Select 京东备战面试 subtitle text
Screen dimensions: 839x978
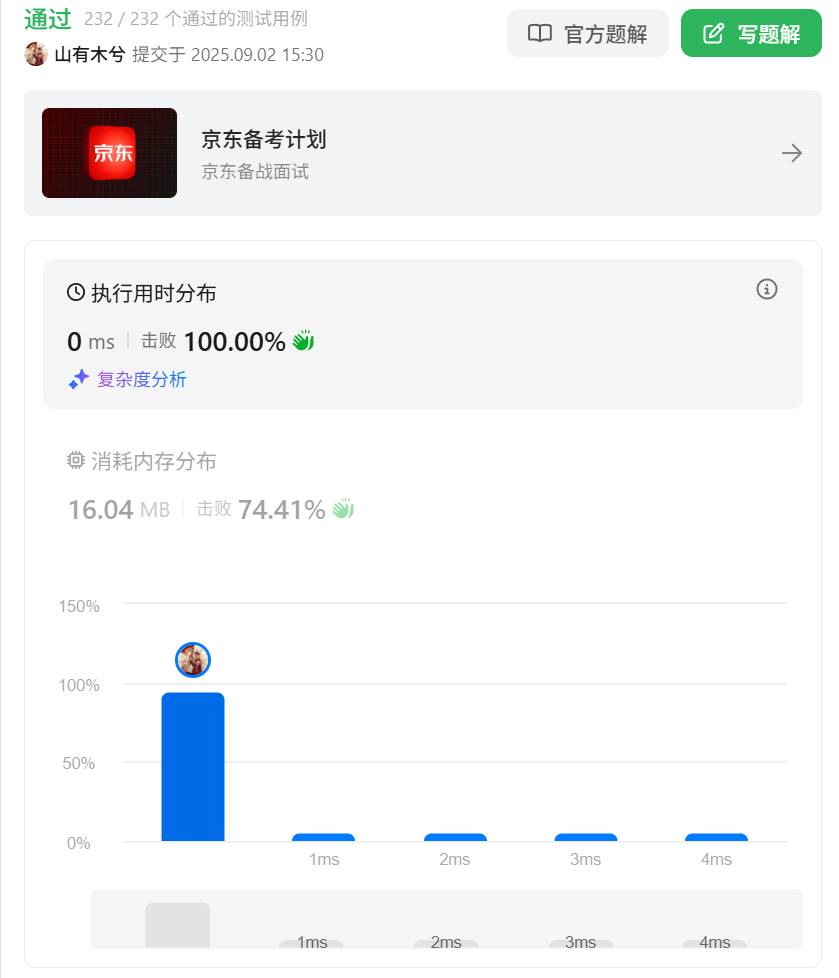(255, 172)
